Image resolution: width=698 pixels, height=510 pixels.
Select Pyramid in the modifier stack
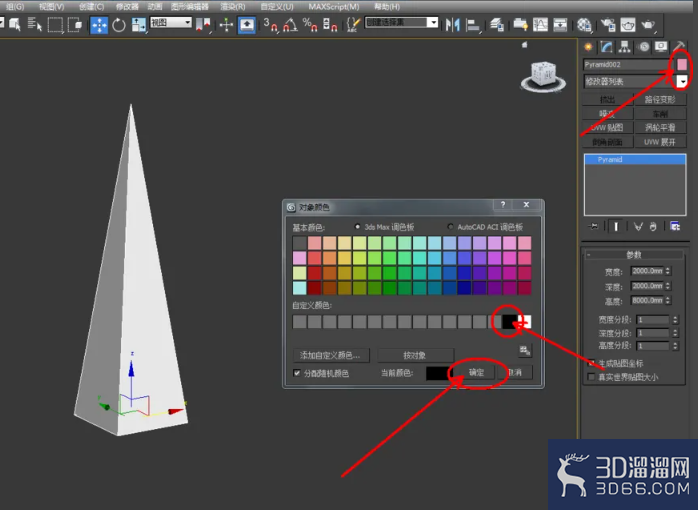(x=635, y=160)
